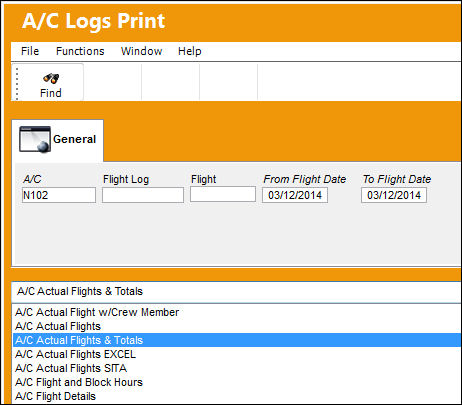Click the toolbar drag handle dots

tap(17, 83)
